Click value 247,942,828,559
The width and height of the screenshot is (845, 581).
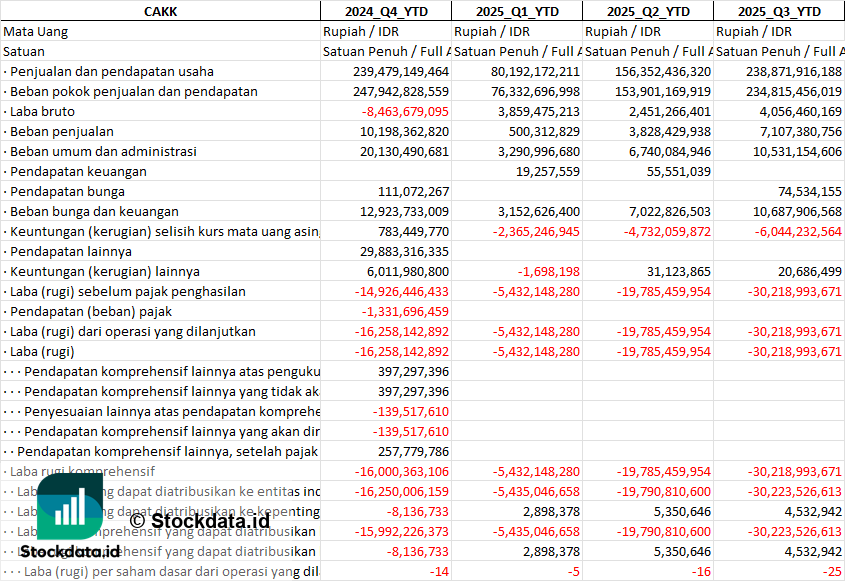pos(401,92)
